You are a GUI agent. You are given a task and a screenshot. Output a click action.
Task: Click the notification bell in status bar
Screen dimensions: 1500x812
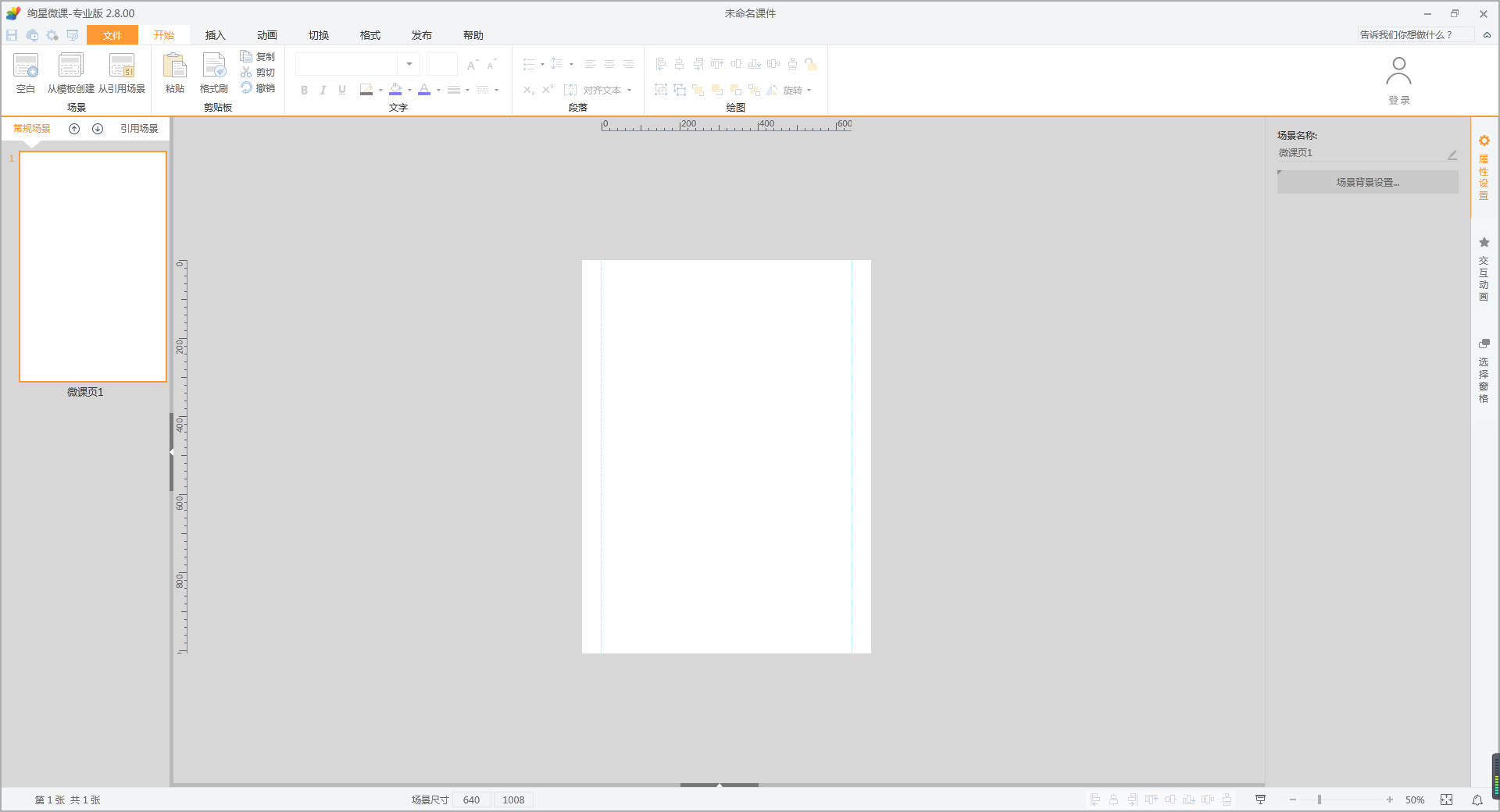[x=1477, y=800]
